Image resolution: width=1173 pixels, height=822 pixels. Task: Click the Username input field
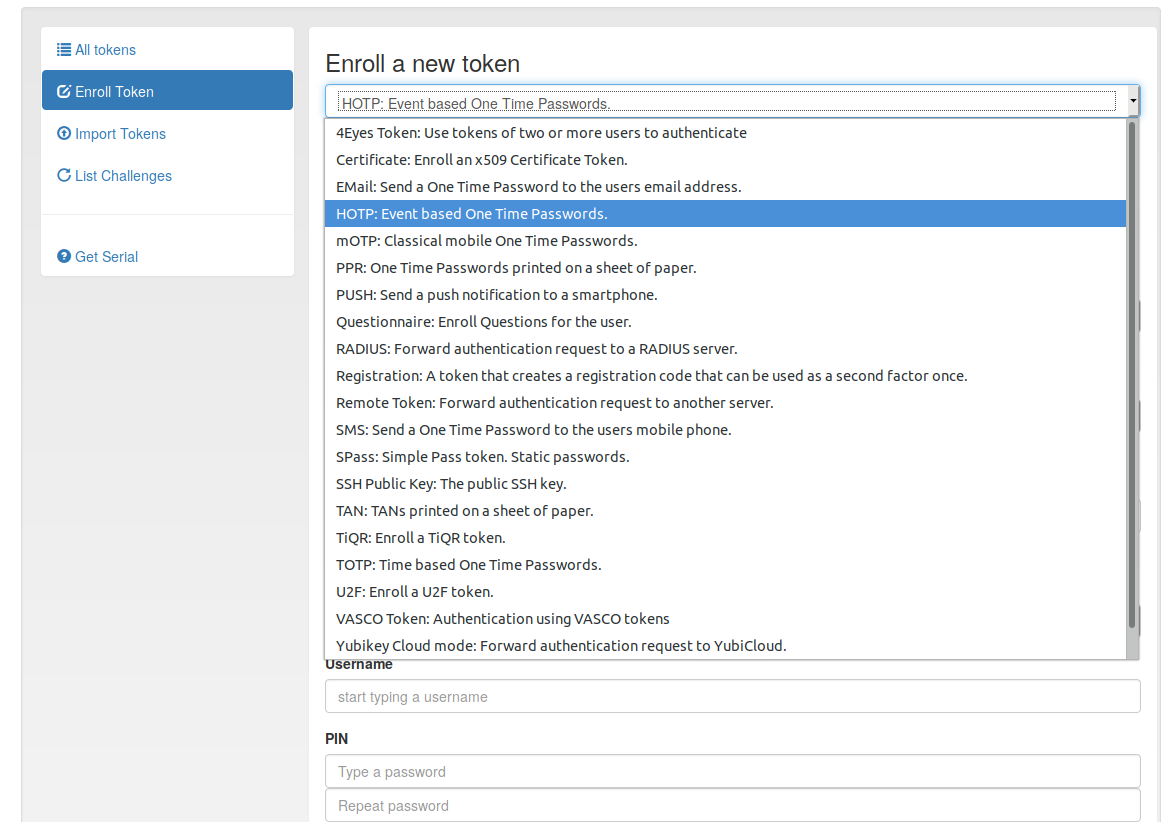pos(732,696)
